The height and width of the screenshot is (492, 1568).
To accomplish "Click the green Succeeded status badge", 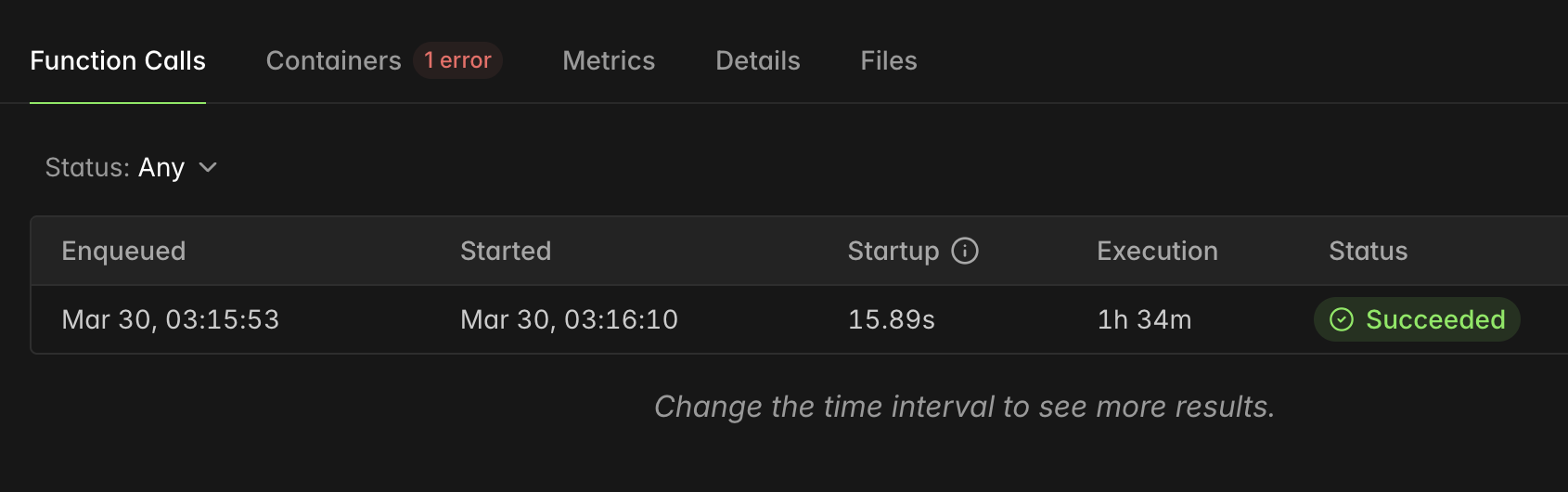I will pos(1417,319).
